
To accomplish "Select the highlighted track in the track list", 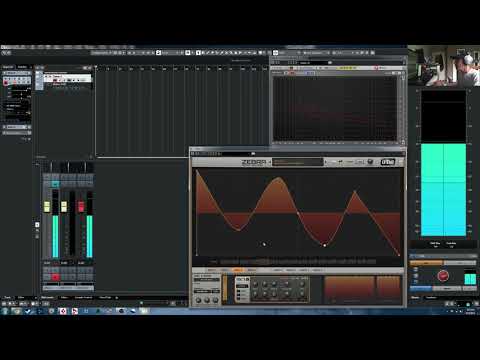I will click(x=68, y=79).
